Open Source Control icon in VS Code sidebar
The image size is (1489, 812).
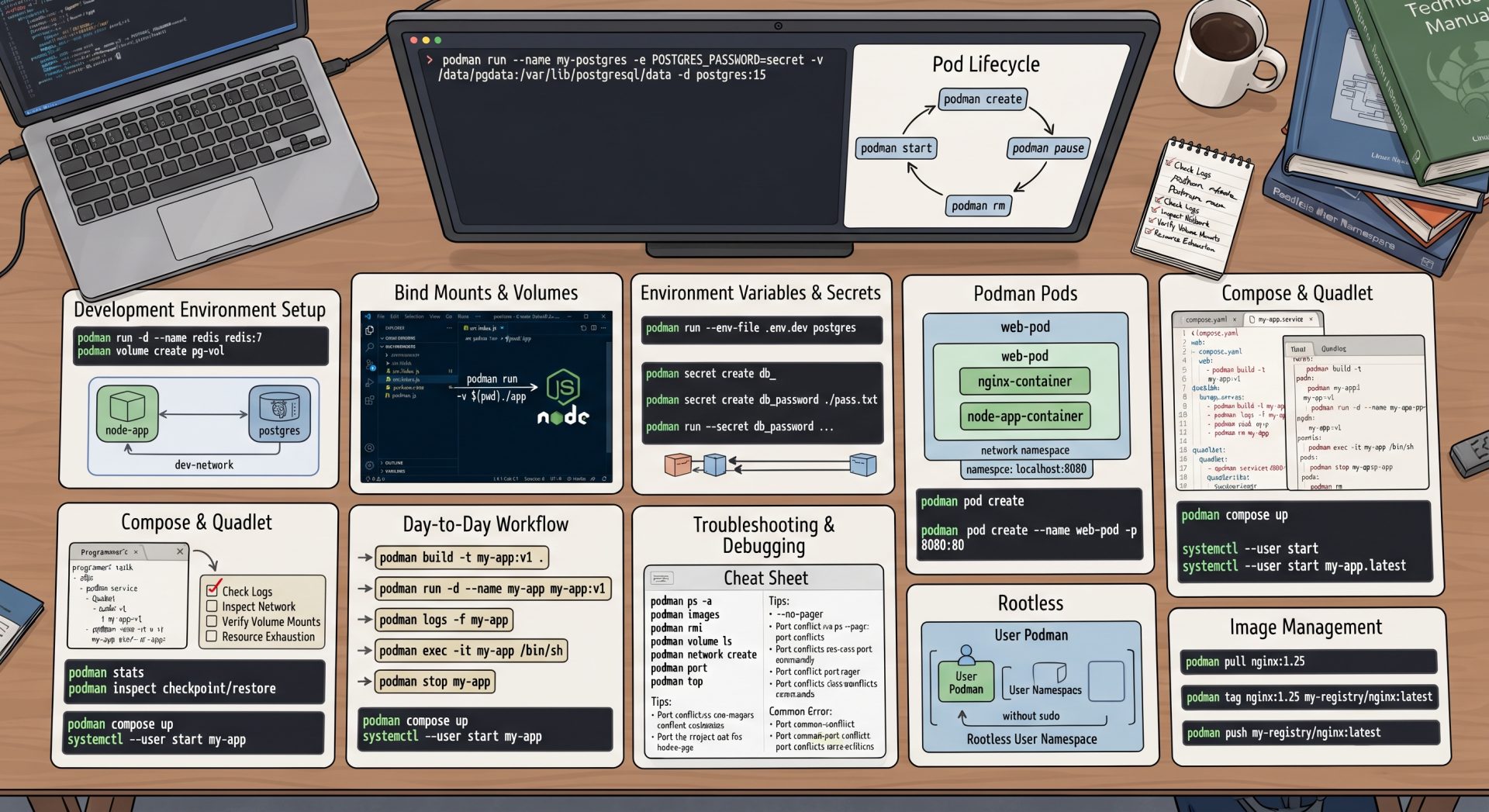click(370, 365)
